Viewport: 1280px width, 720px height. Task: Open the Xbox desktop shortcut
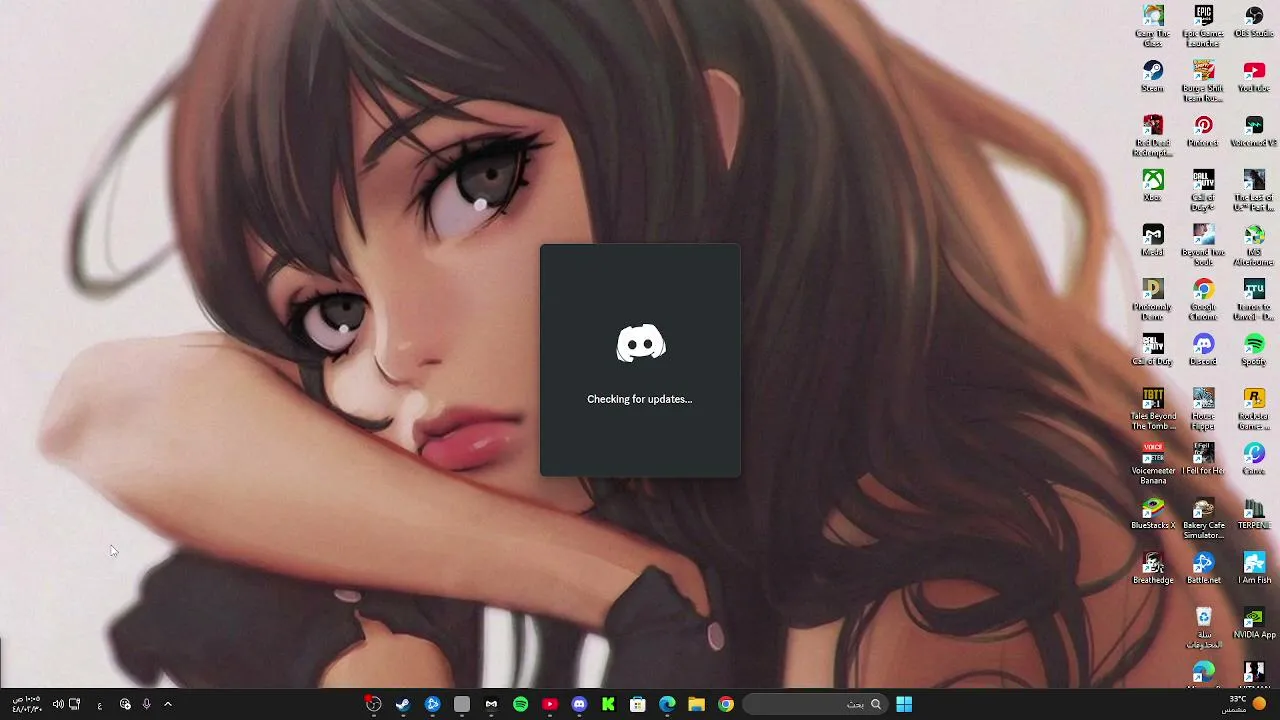click(x=1153, y=186)
